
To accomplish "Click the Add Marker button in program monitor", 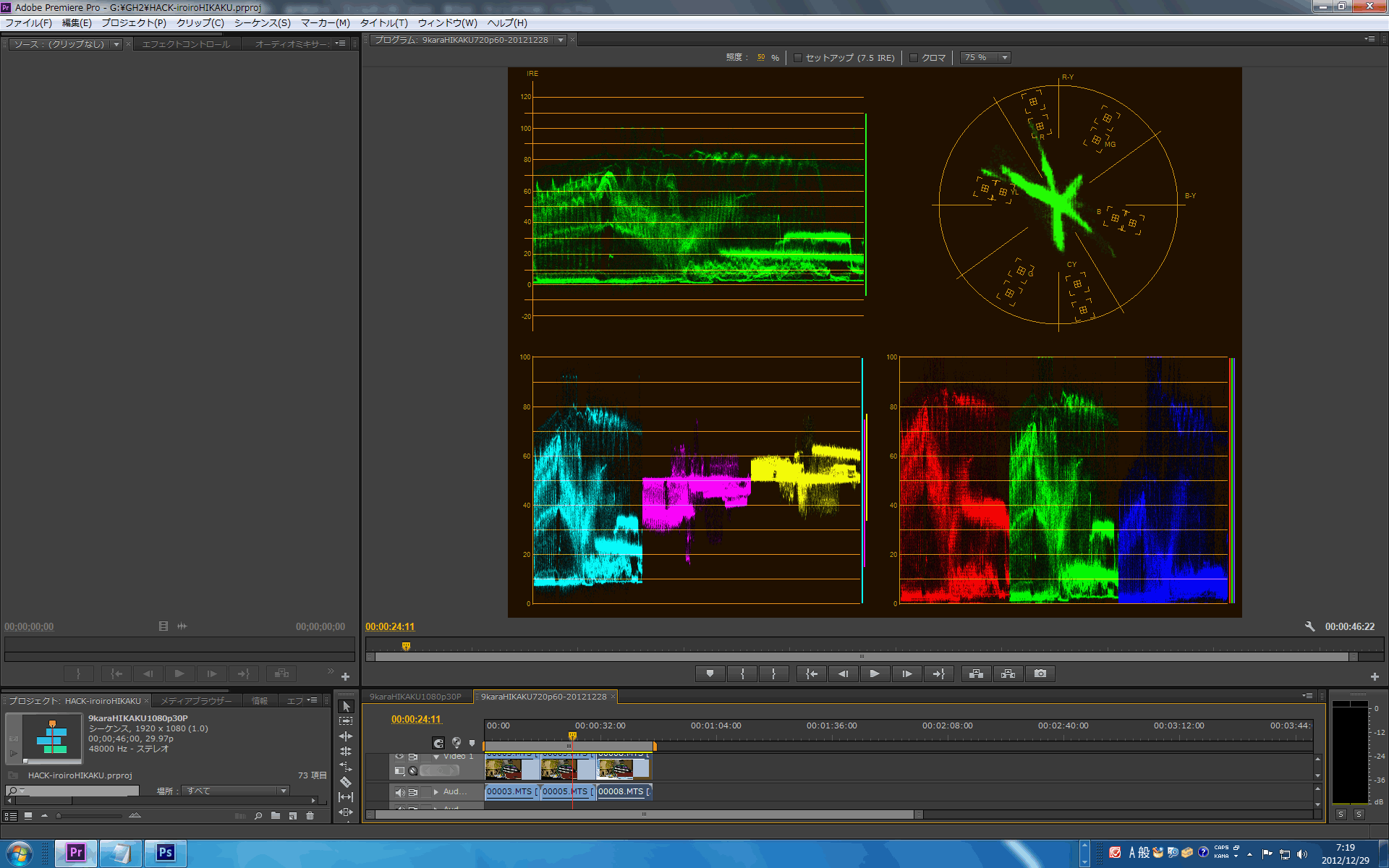I will (710, 673).
